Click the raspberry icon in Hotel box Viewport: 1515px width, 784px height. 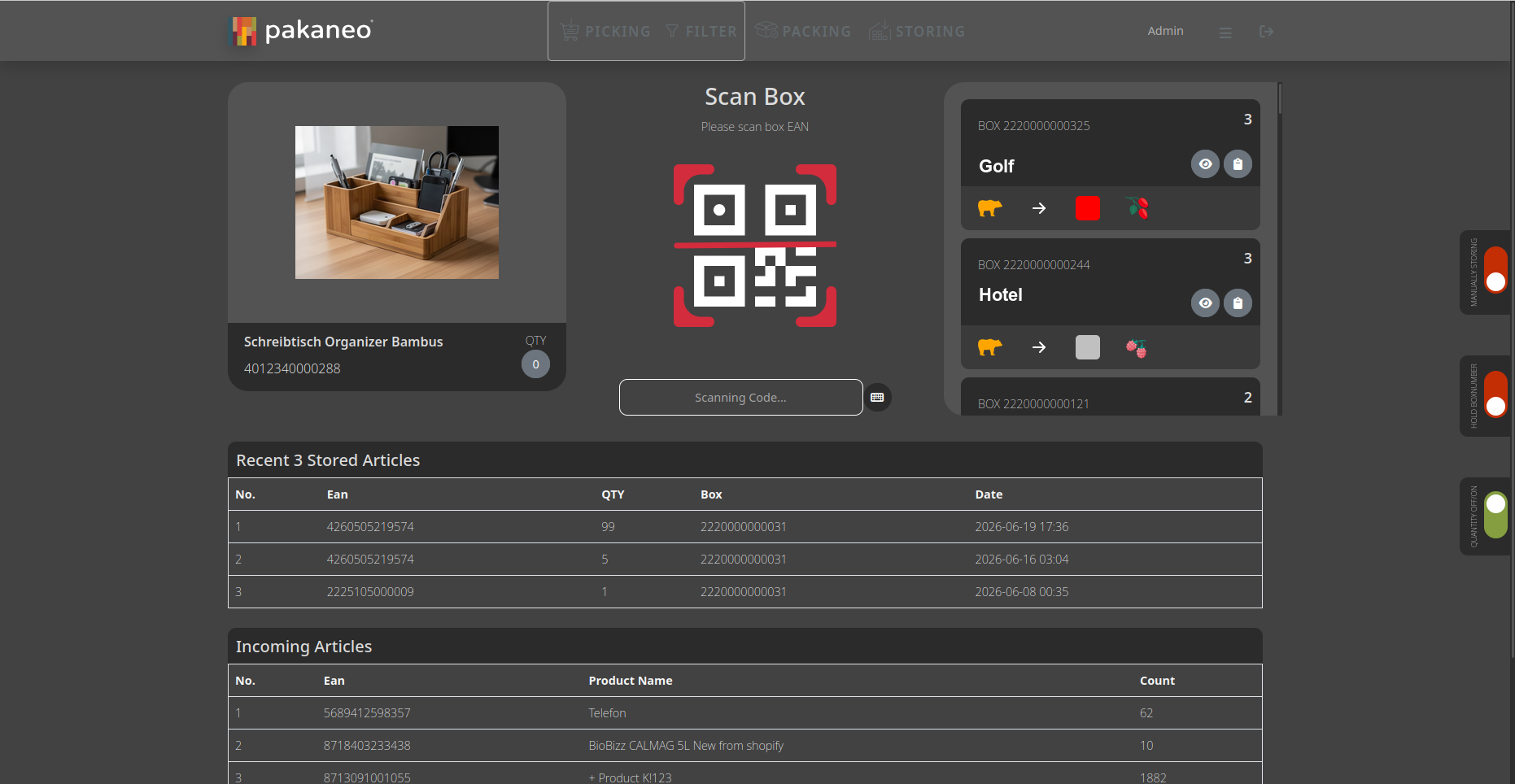tap(1137, 348)
